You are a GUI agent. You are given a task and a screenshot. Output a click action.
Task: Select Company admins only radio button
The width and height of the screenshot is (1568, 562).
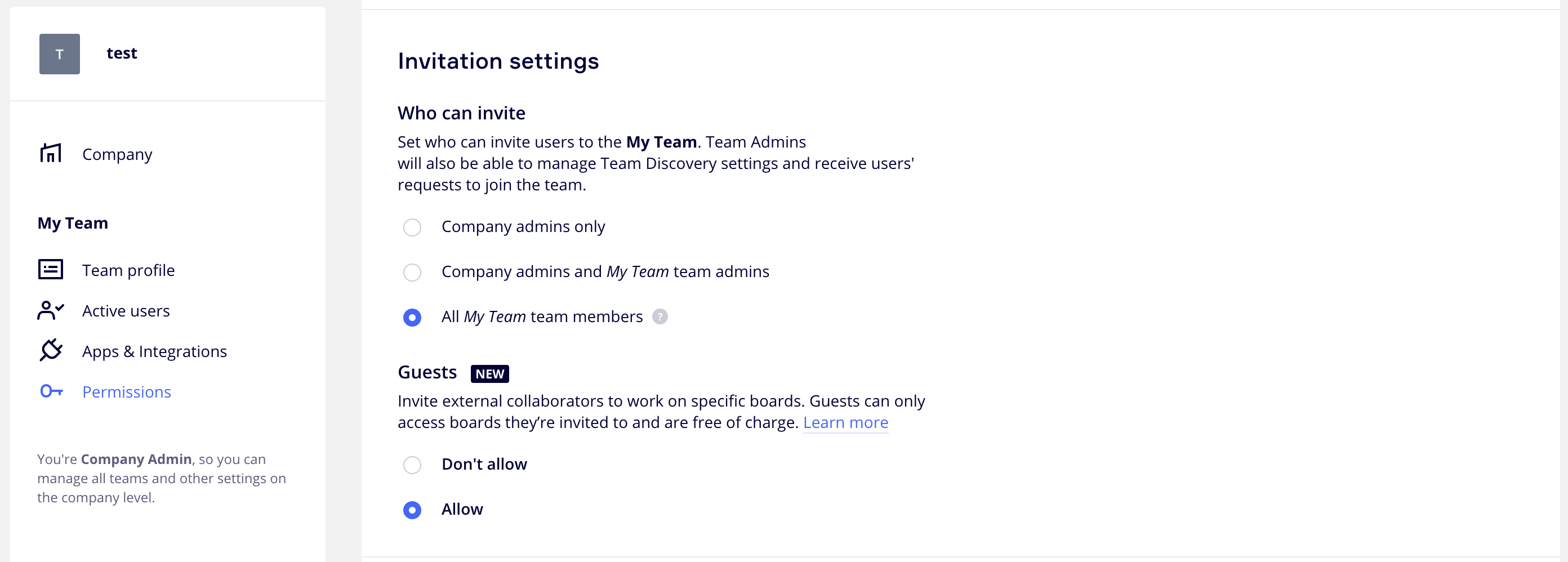point(412,227)
